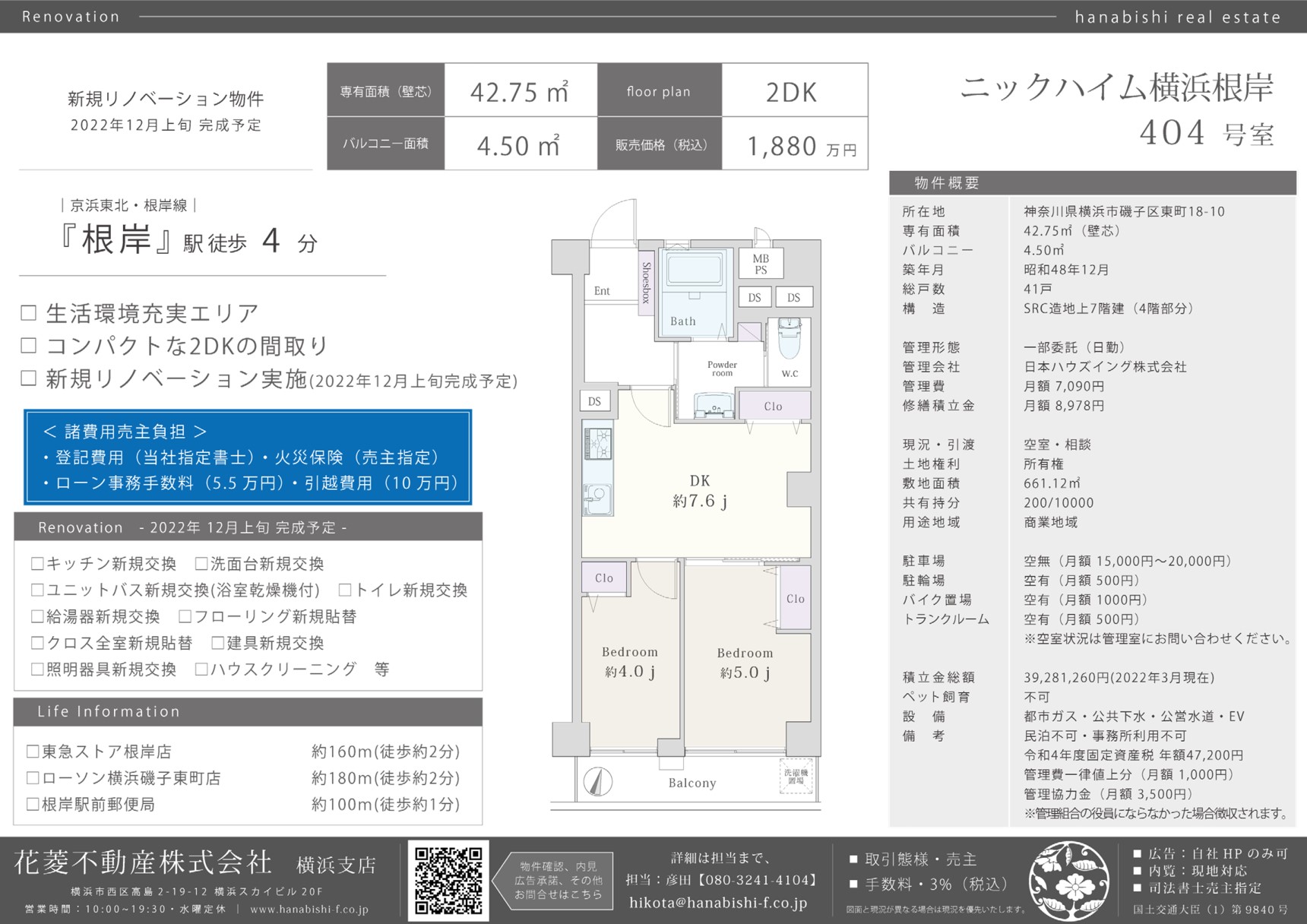Image resolution: width=1307 pixels, height=924 pixels.
Task: Tick the ハウスクリーニング checkbox
Action: [201, 669]
